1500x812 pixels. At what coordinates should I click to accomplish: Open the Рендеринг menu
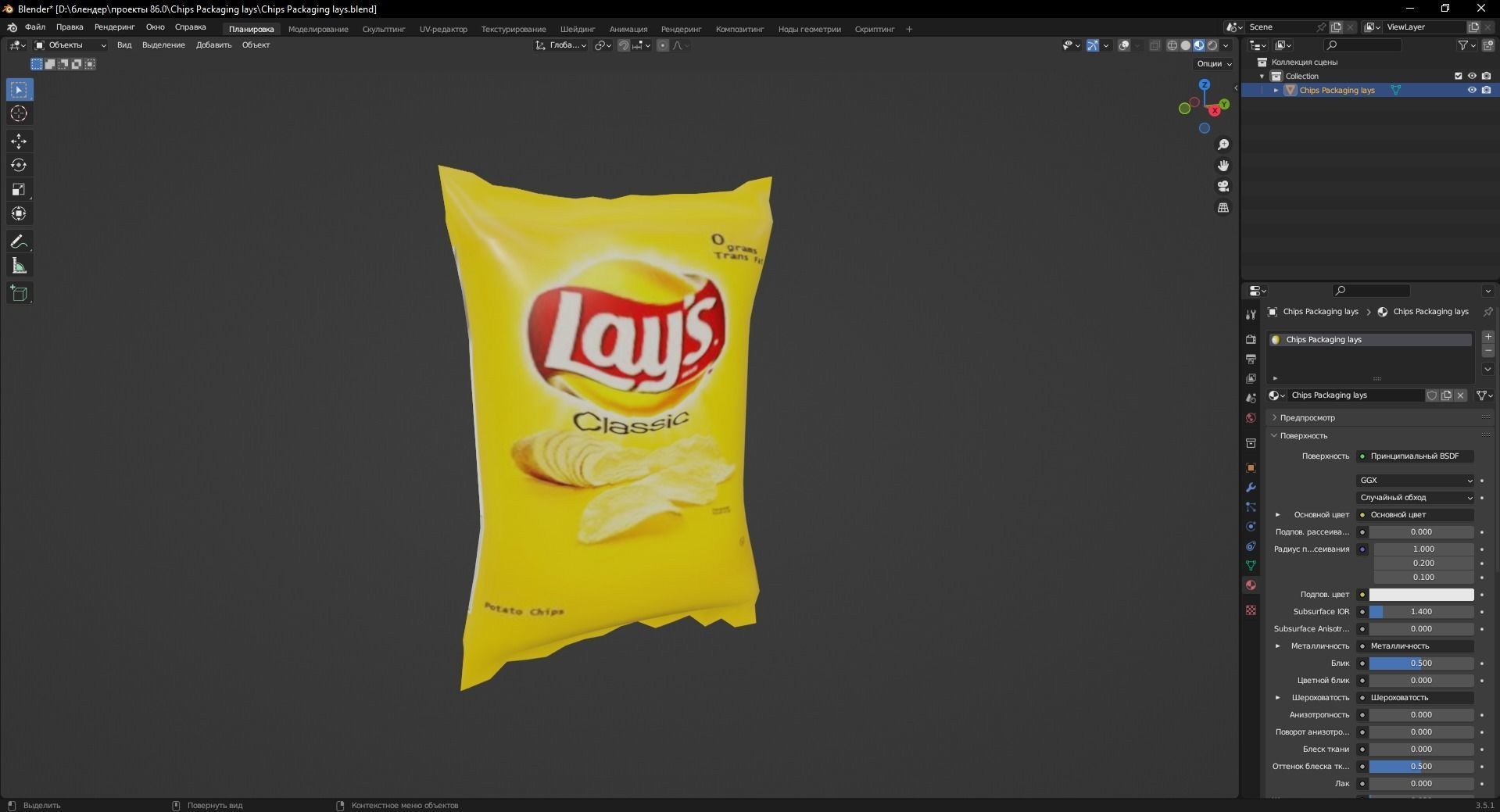tap(114, 28)
